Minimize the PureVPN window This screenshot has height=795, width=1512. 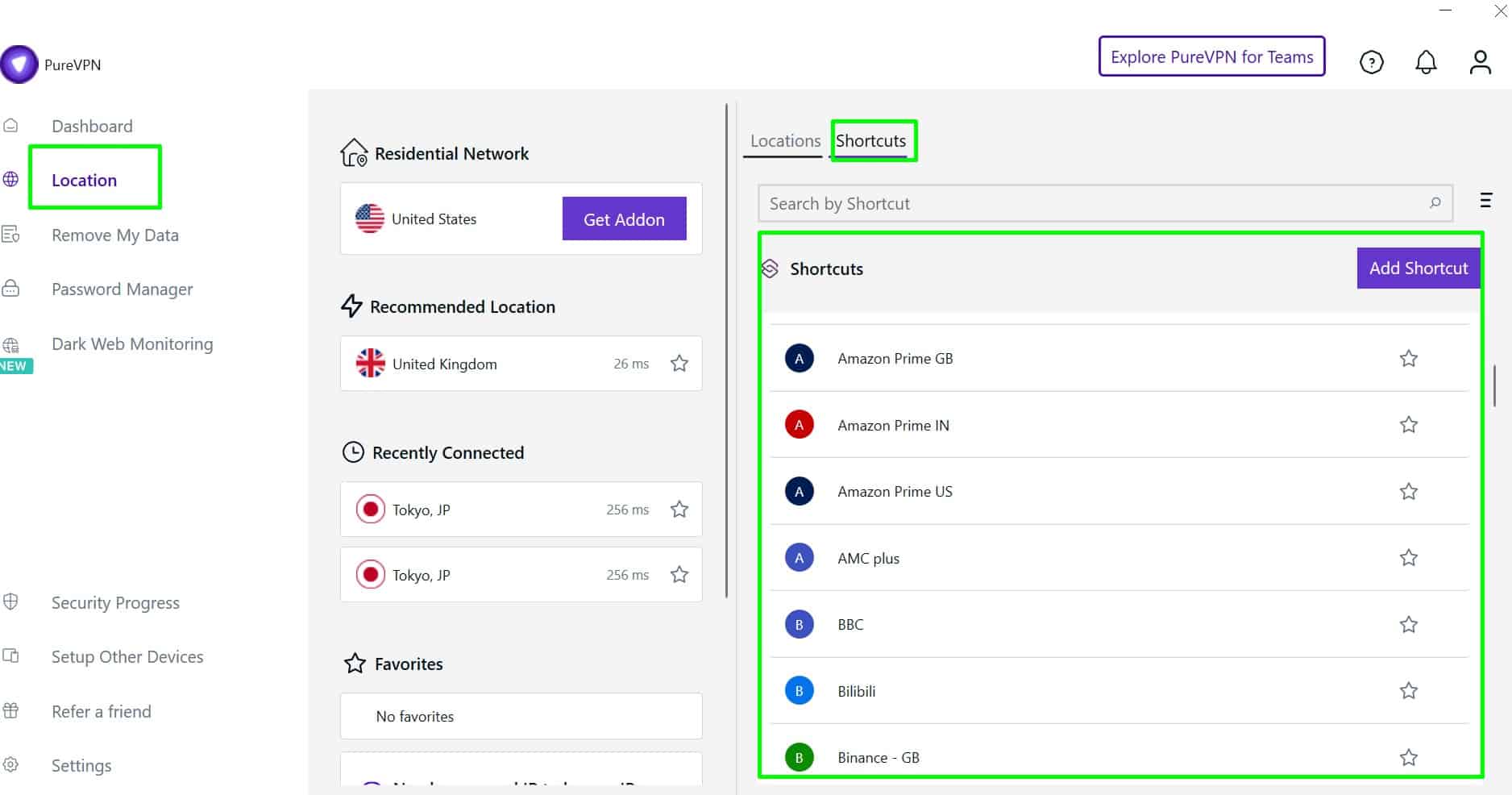tap(1445, 10)
